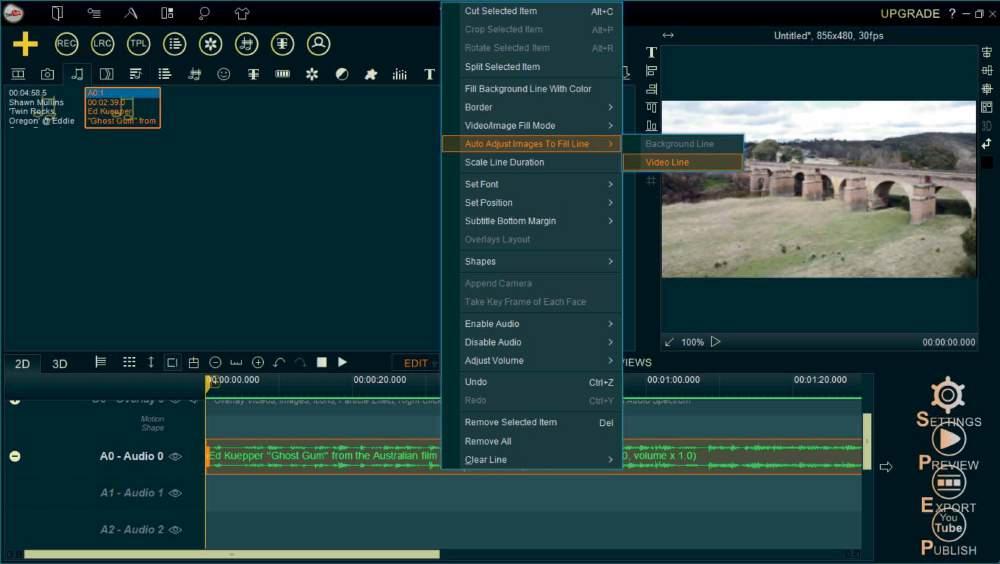This screenshot has height=564, width=1000.
Task: Switch to the 3D timeline tab
Action: (59, 364)
